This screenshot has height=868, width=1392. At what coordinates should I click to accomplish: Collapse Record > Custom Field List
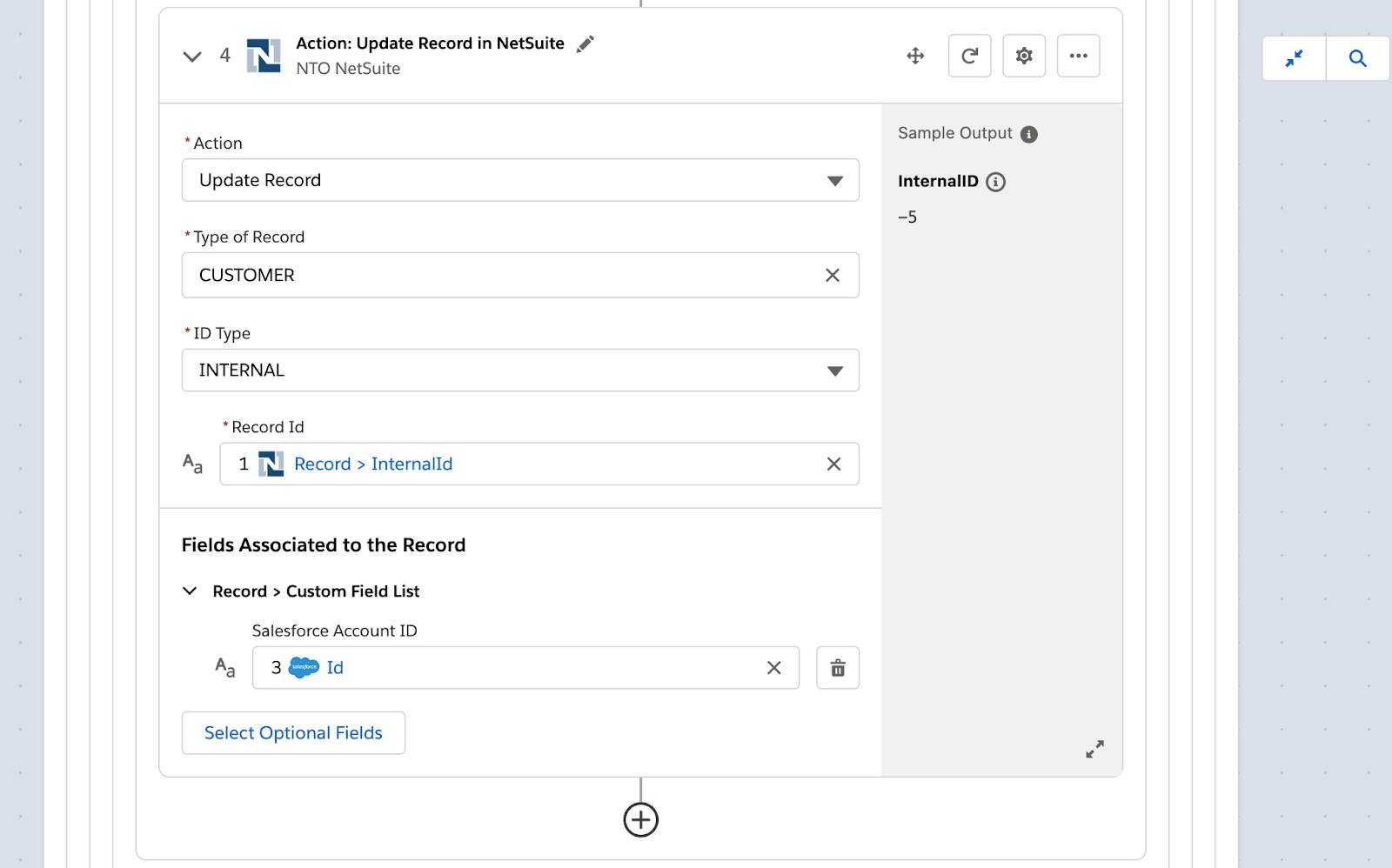click(x=190, y=591)
